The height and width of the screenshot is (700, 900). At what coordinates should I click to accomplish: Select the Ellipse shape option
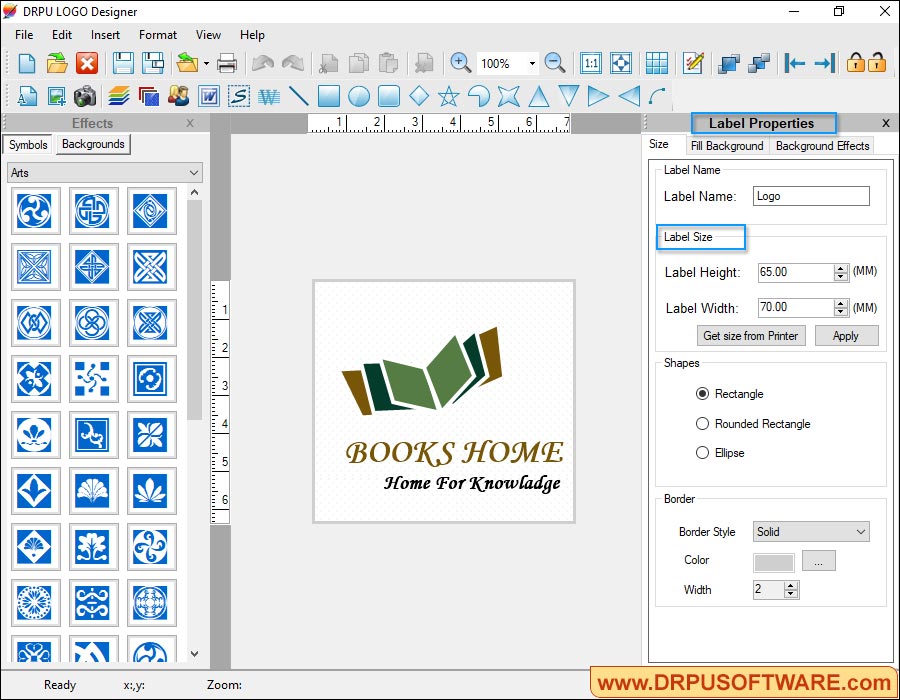(x=703, y=453)
